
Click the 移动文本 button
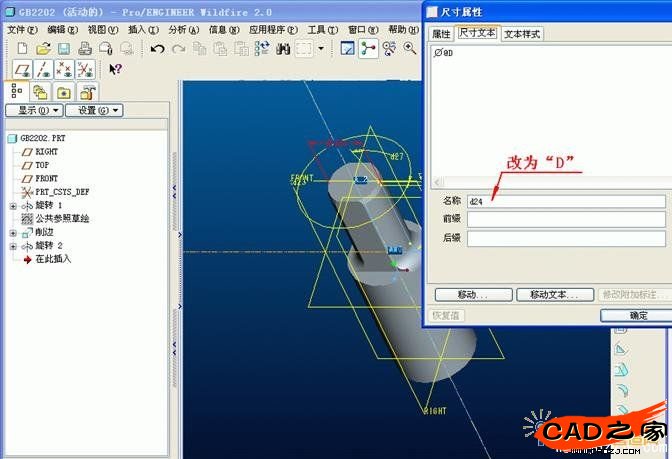tap(555, 295)
